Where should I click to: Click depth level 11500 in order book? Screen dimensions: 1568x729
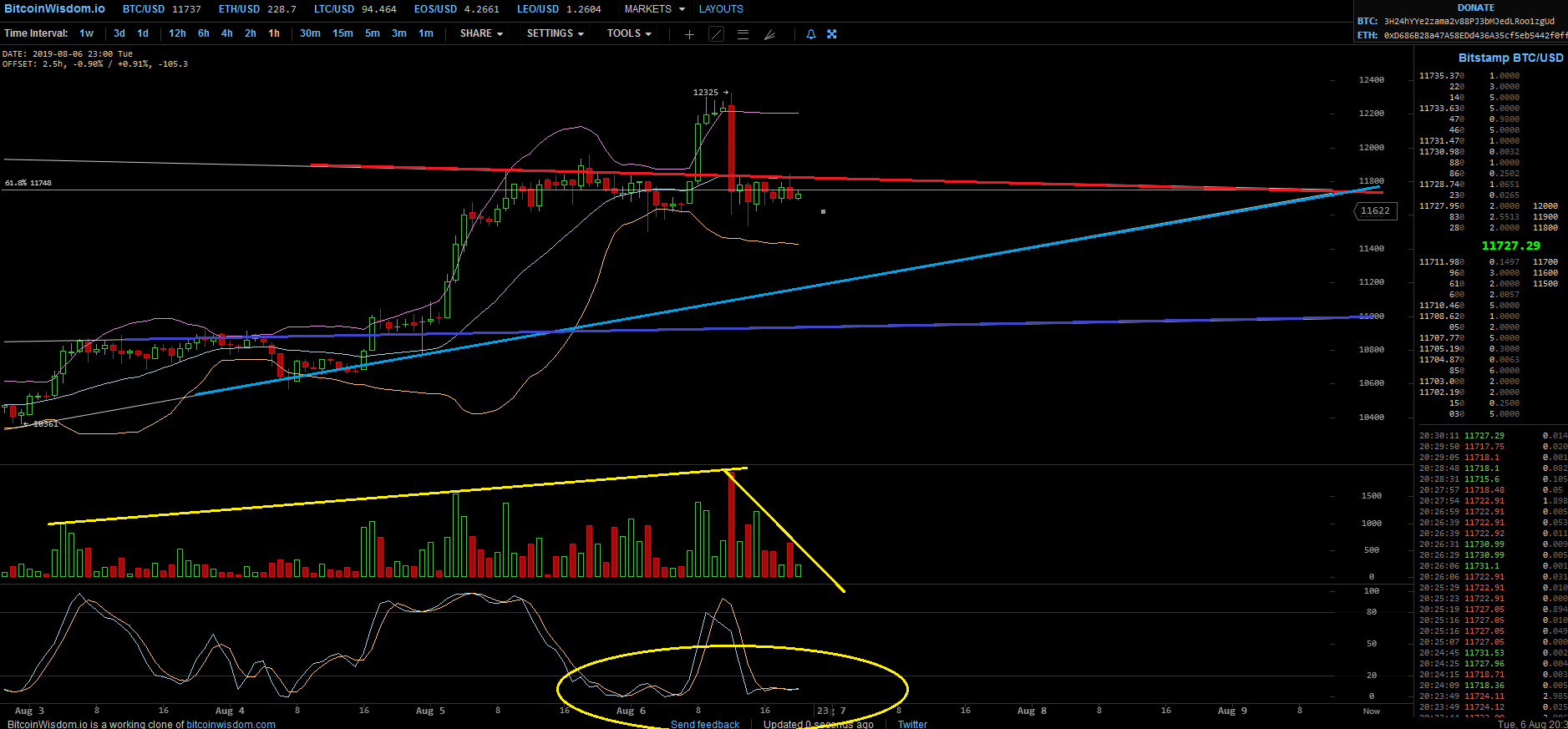coord(1545,284)
